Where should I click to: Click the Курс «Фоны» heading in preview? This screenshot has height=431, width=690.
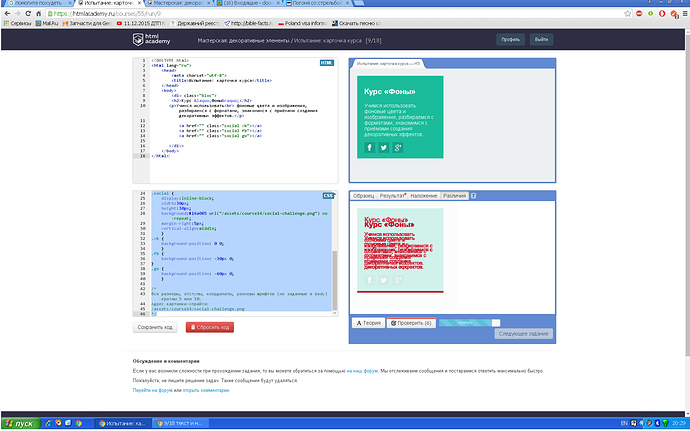click(x=389, y=92)
